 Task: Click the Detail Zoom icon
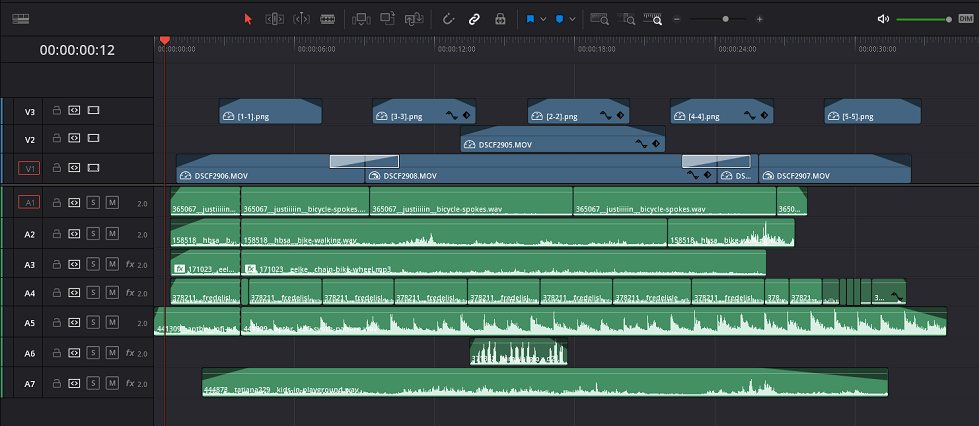click(x=626, y=19)
